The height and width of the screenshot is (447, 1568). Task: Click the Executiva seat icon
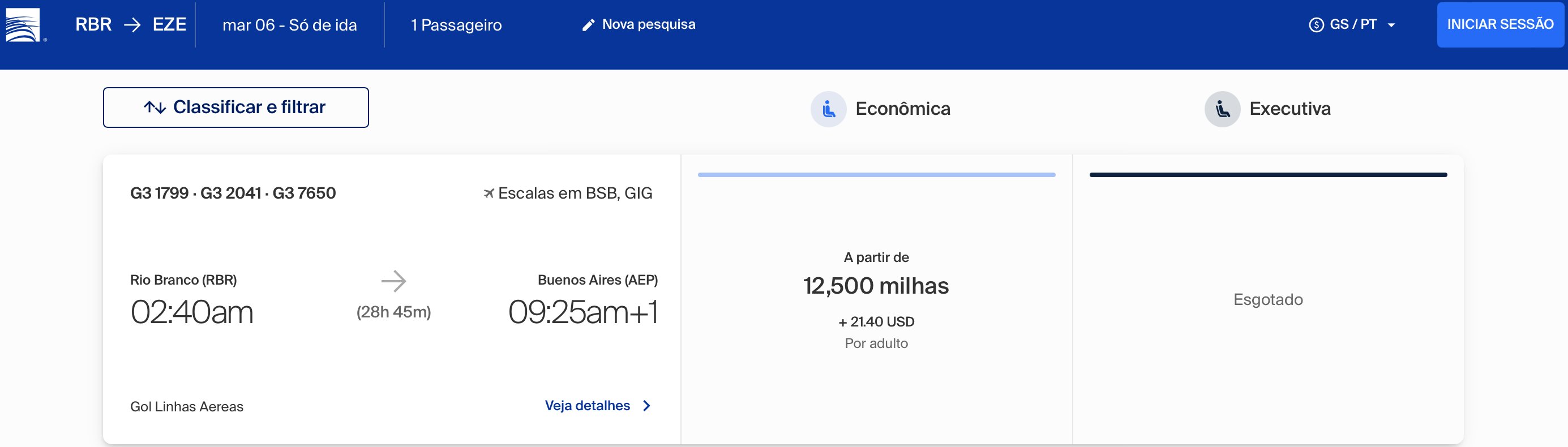point(1222,109)
